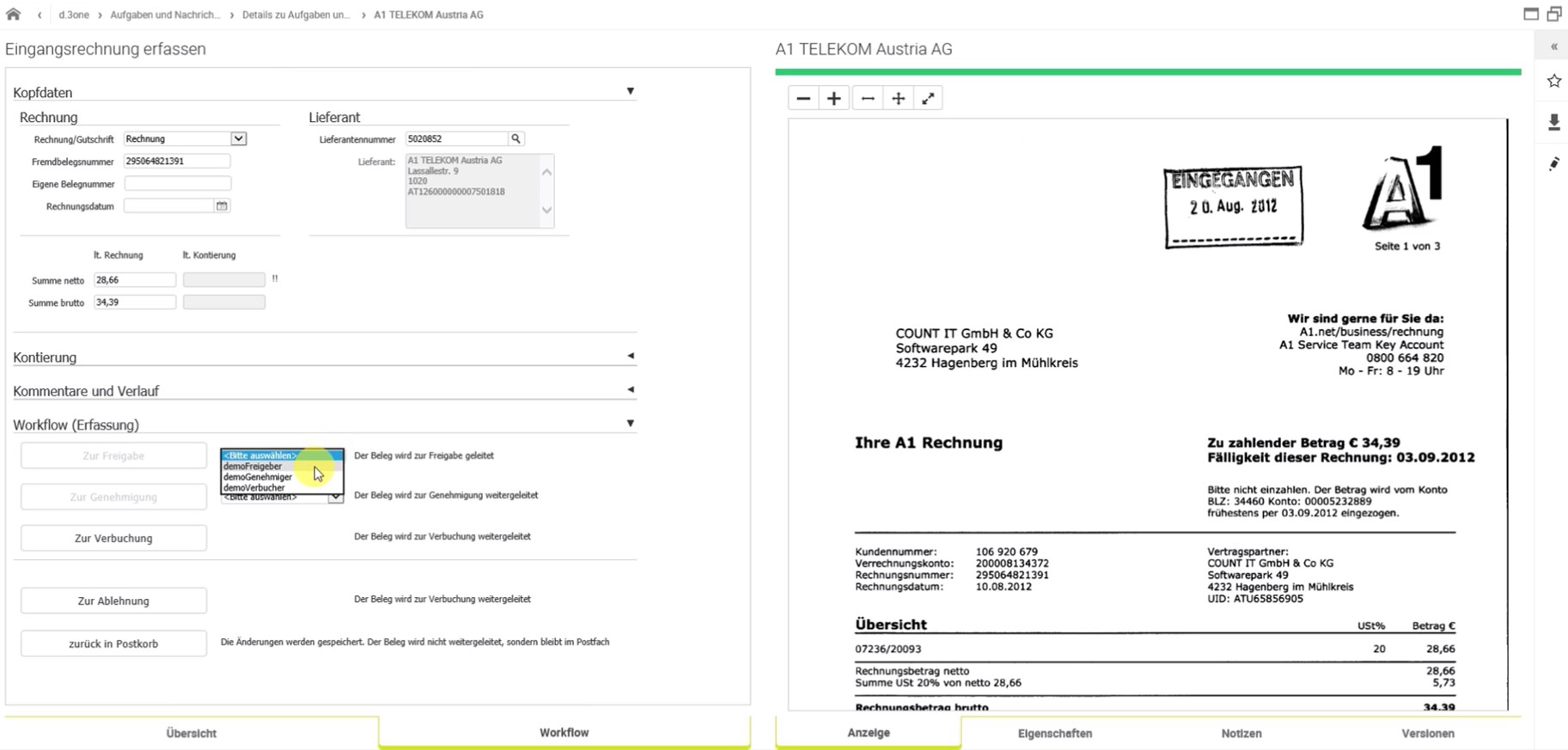
Task: Open the Versionen tab
Action: (x=1428, y=733)
